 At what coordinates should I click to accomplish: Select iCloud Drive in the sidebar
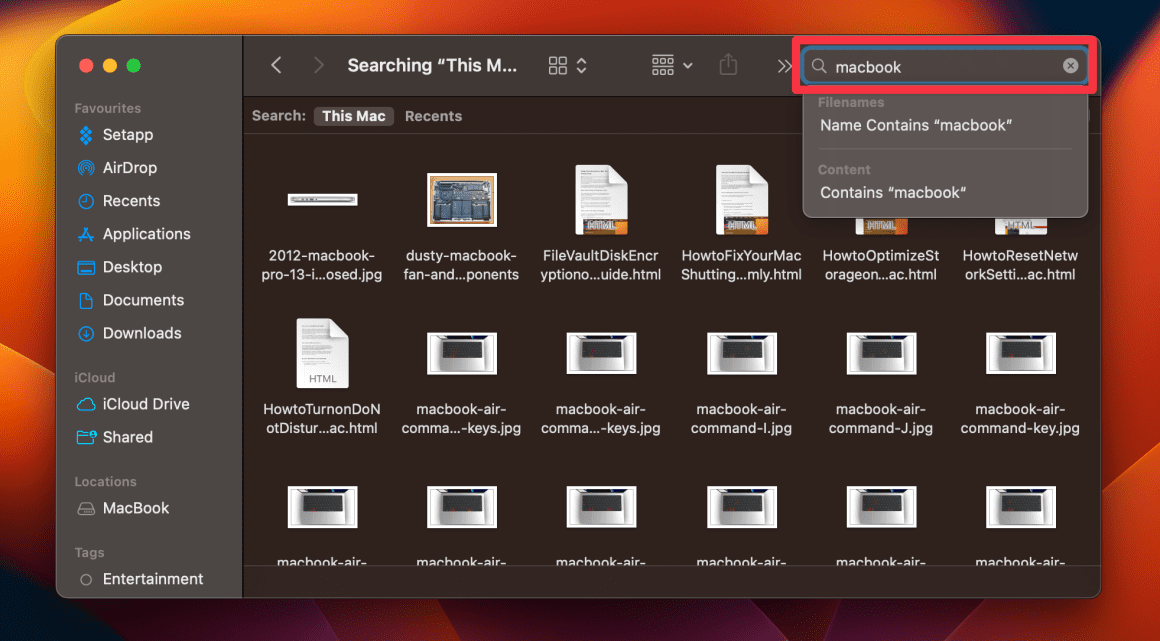pos(143,404)
